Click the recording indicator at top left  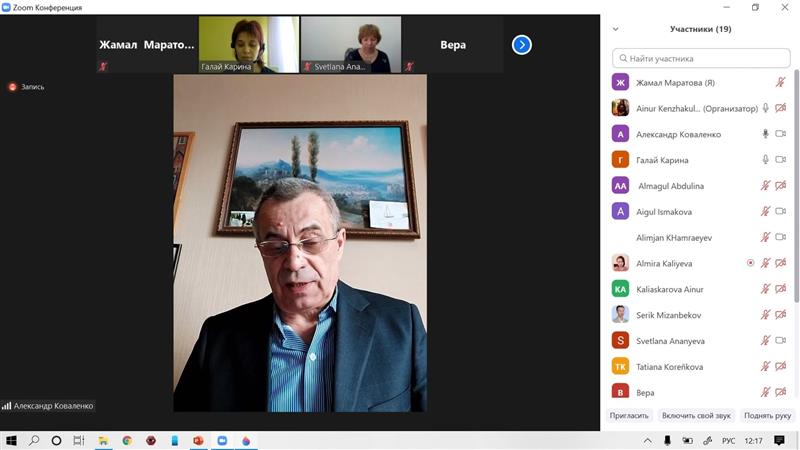[27, 87]
